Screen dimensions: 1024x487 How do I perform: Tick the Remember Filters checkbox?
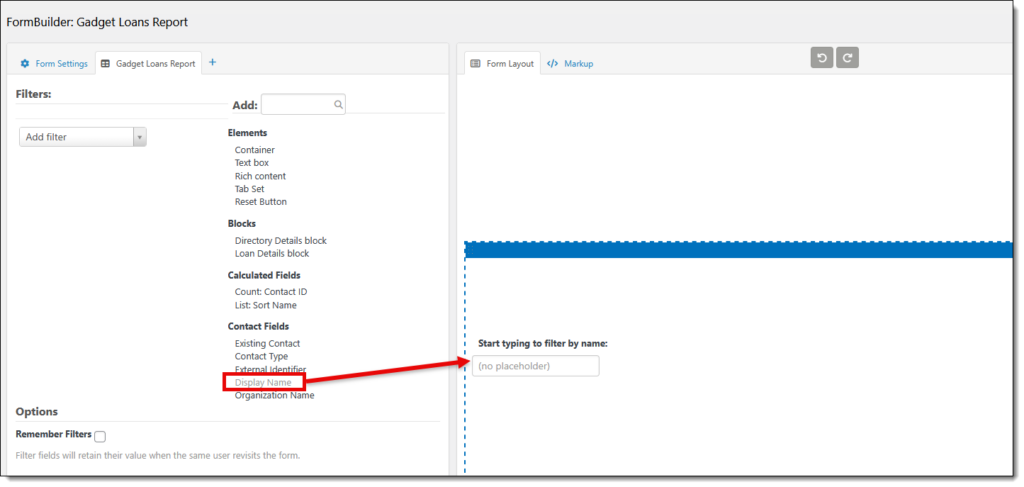point(100,437)
